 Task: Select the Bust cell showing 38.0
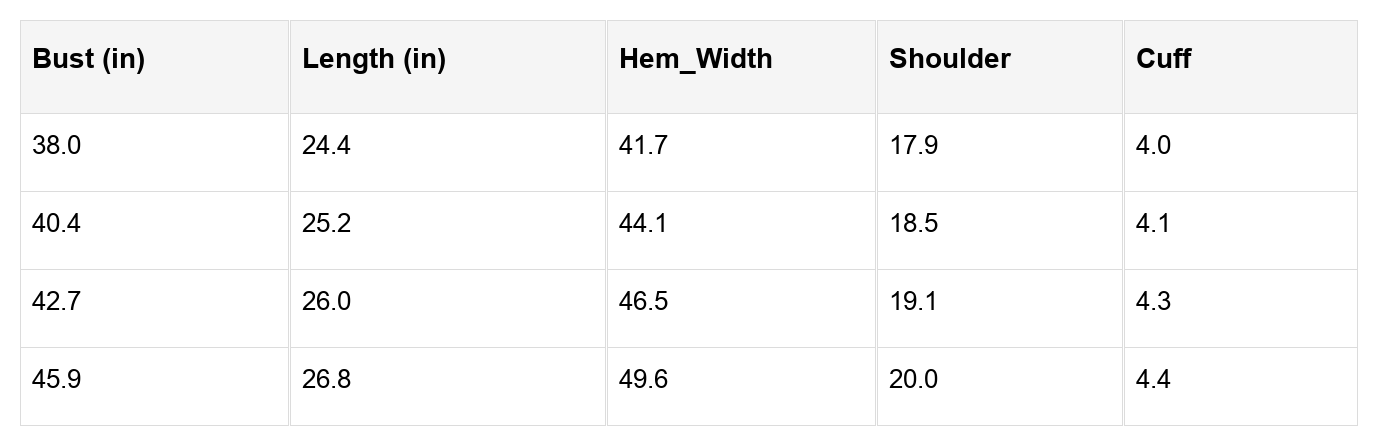click(57, 146)
